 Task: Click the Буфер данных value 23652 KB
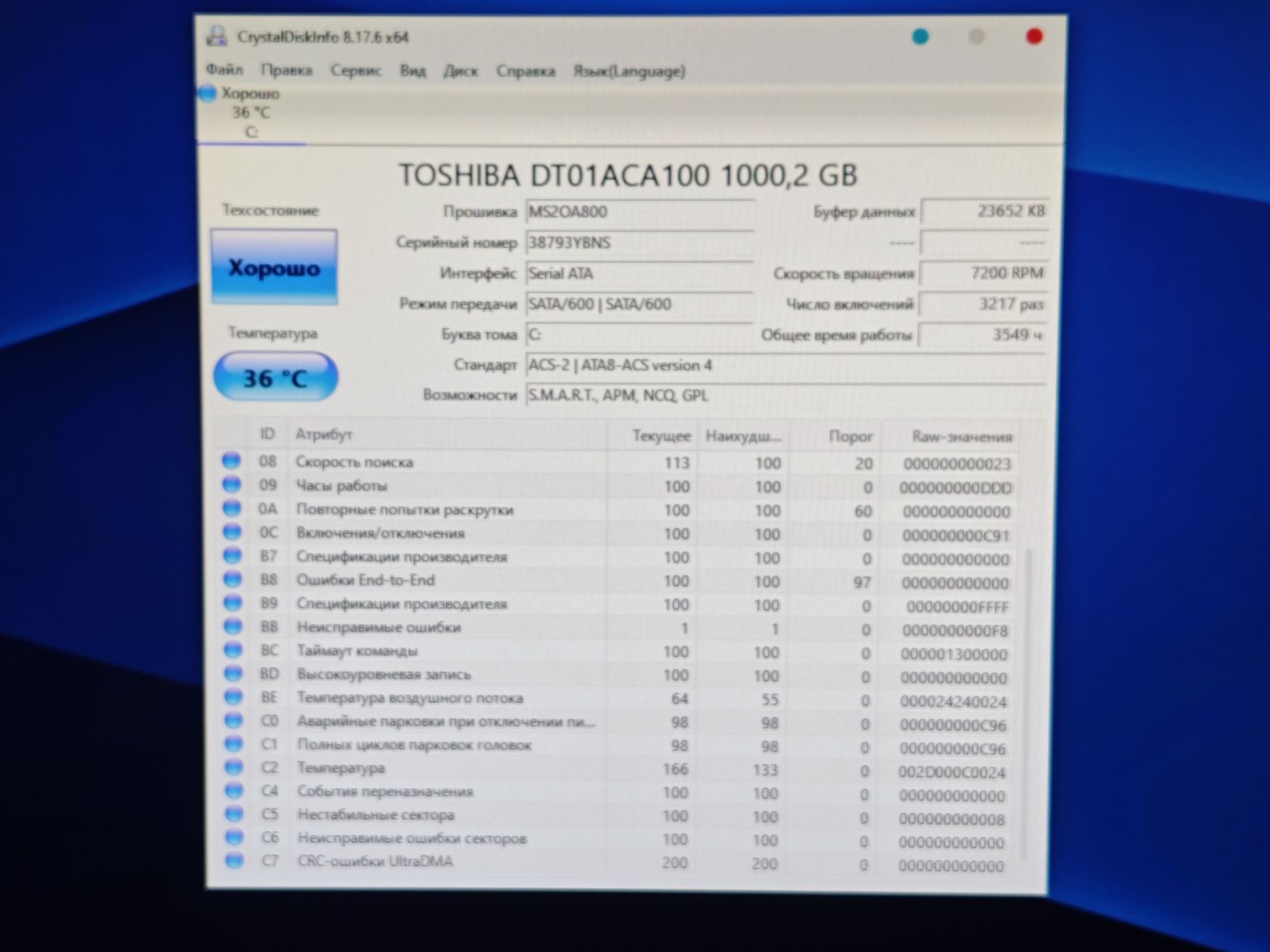click(x=984, y=211)
